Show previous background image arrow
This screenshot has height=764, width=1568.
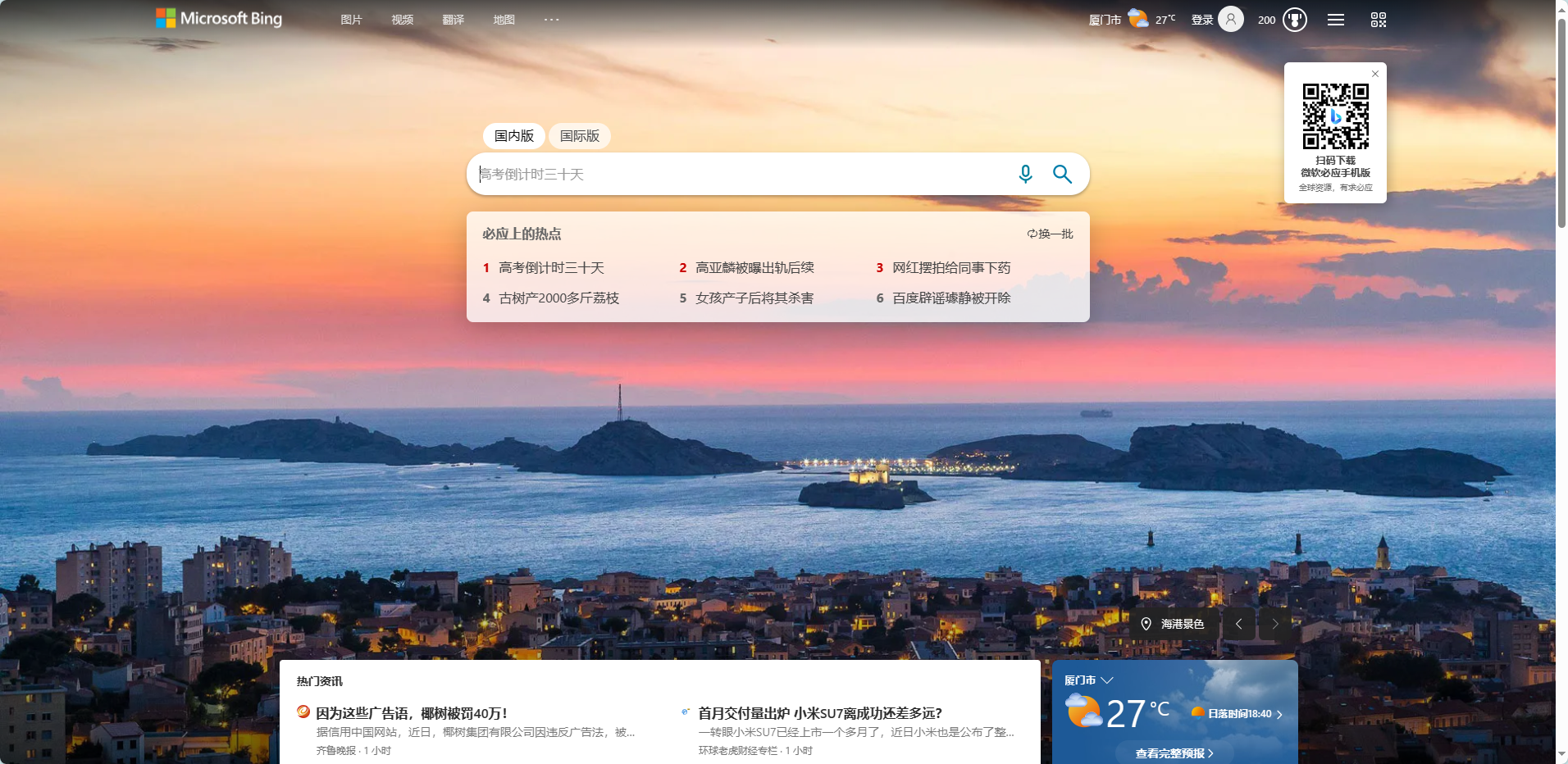[1238, 624]
